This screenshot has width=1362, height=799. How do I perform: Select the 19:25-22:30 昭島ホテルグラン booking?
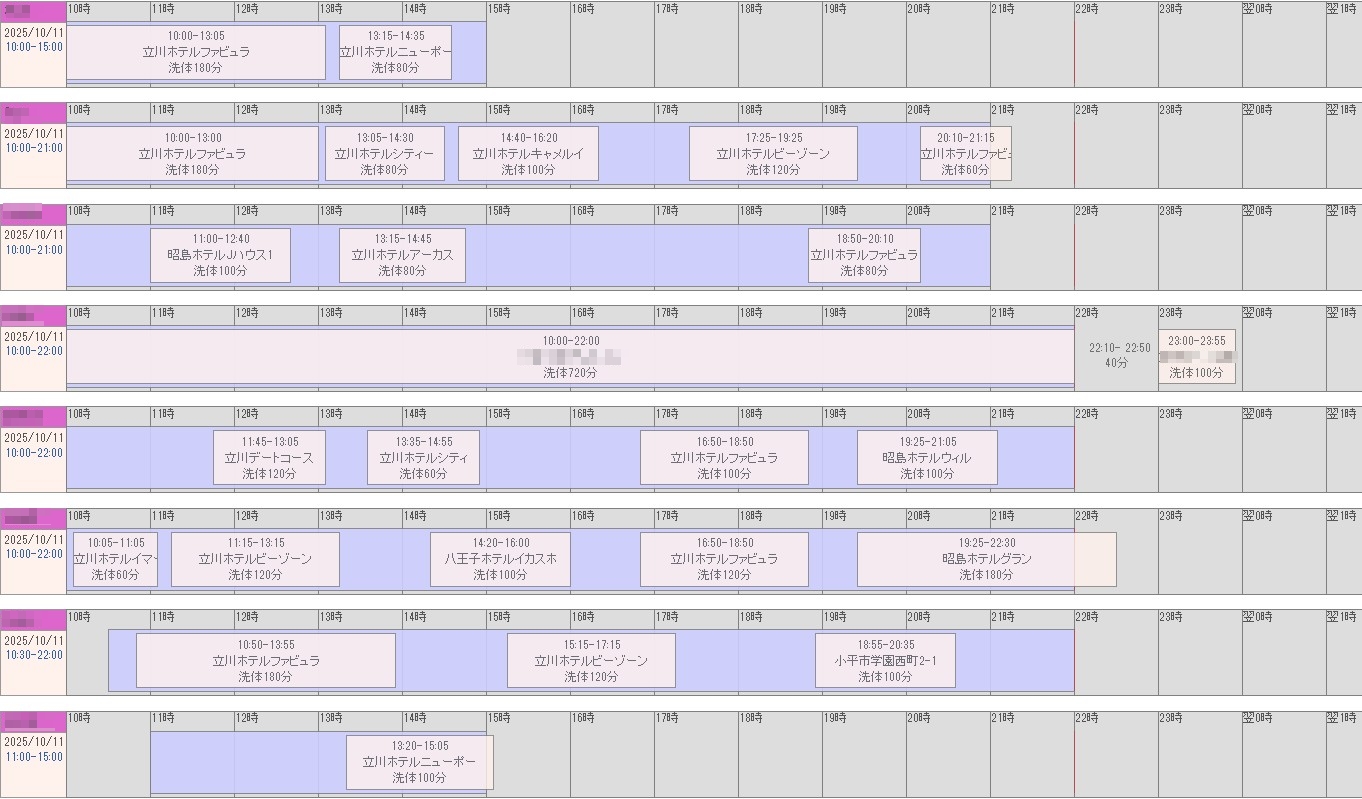click(986, 560)
